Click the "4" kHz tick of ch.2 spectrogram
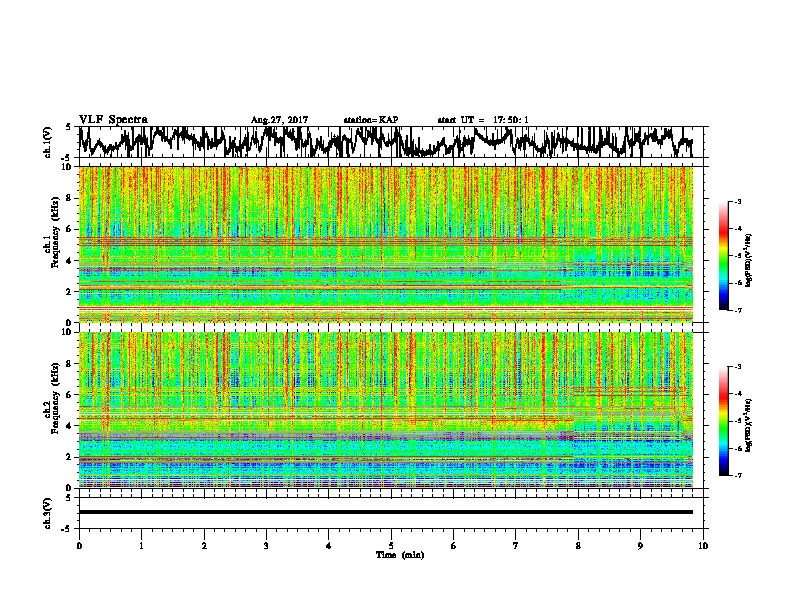This screenshot has width=792, height=612. (x=68, y=426)
